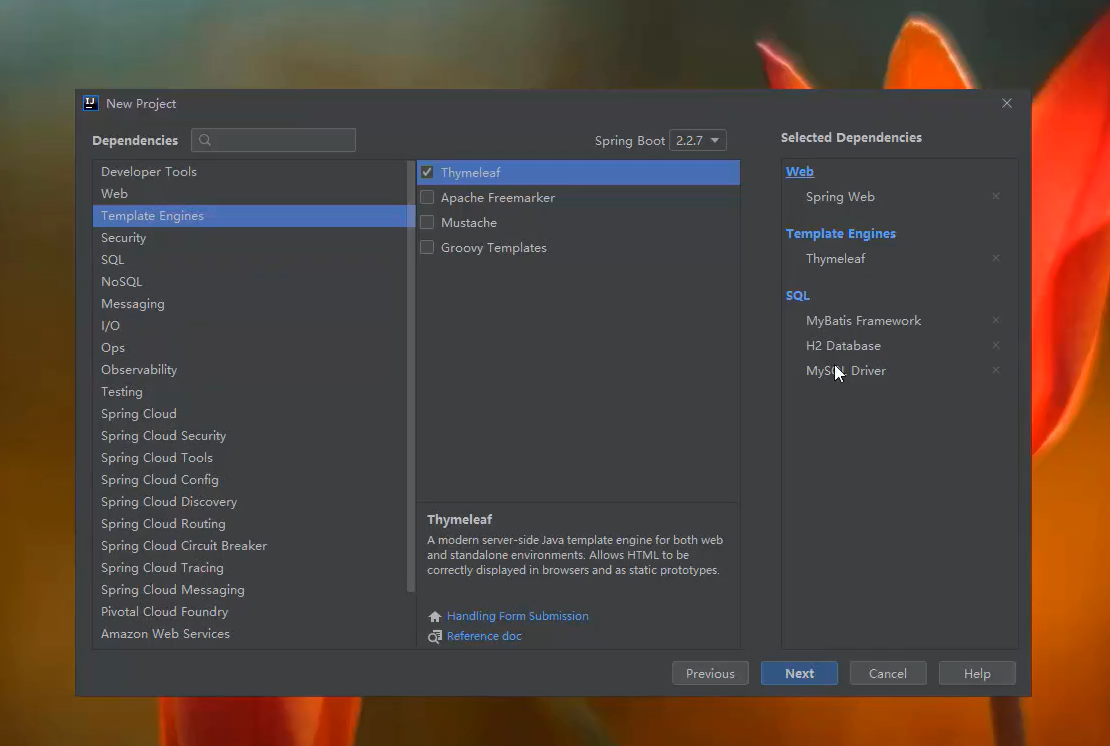Select the Spring Cloud category
The height and width of the screenshot is (746, 1110).
(x=251, y=413)
